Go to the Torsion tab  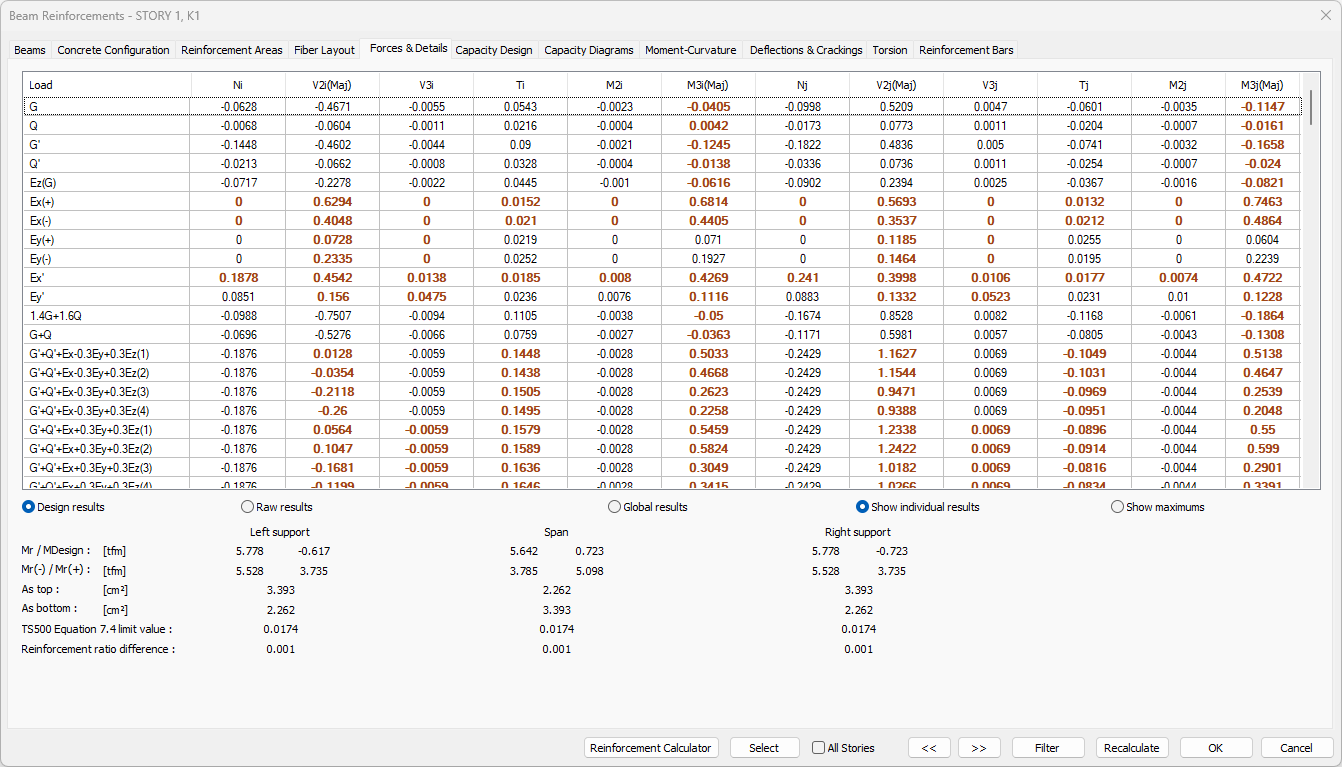[x=890, y=50]
